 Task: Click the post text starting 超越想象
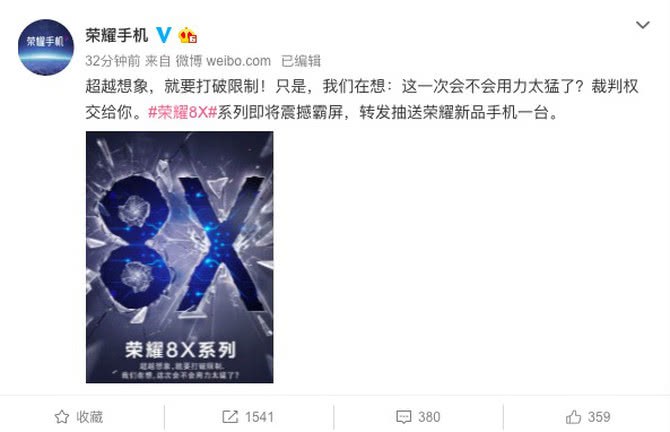[361, 99]
